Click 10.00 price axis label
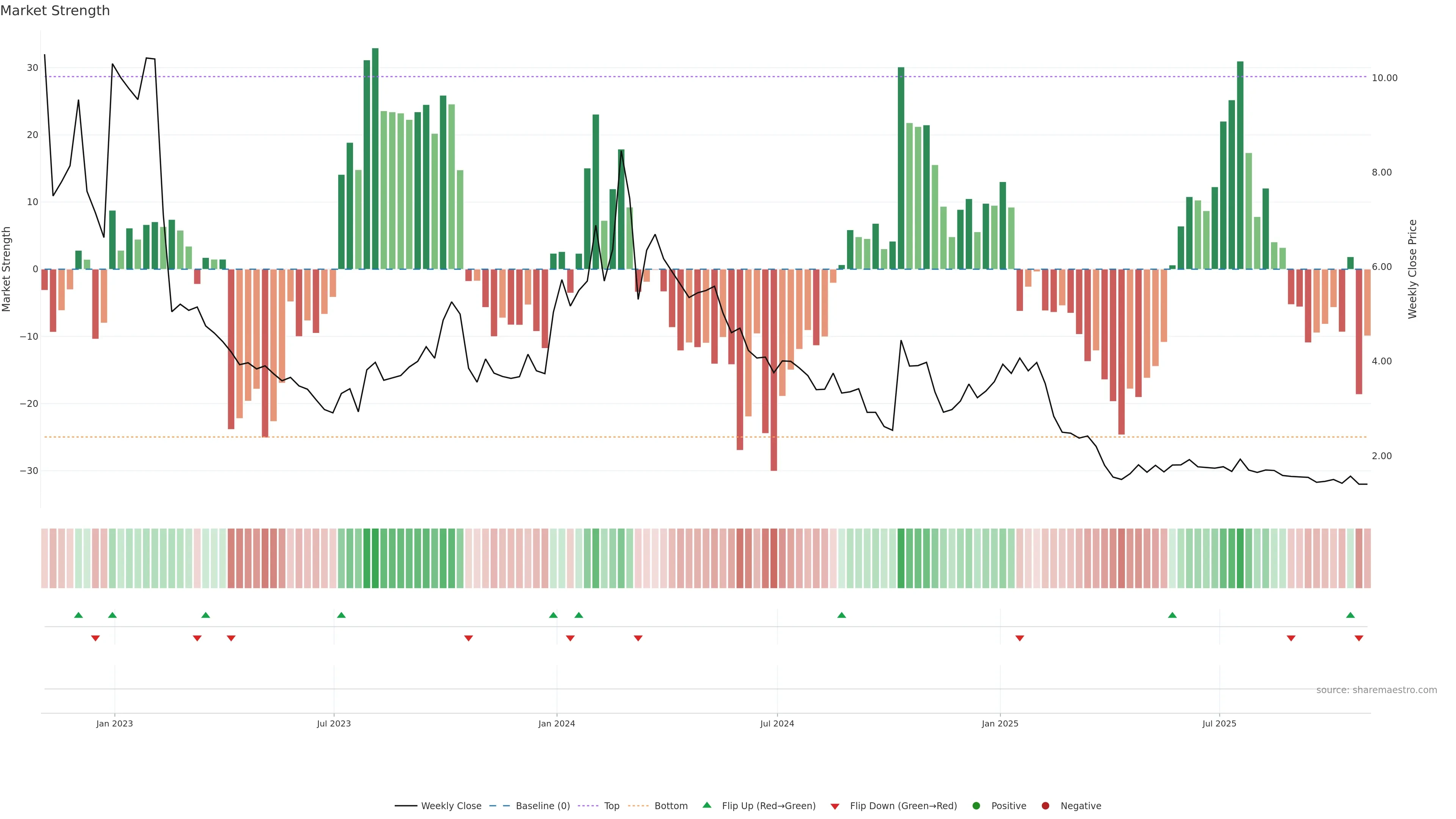Image resolution: width=1456 pixels, height=819 pixels. pyautogui.click(x=1384, y=78)
